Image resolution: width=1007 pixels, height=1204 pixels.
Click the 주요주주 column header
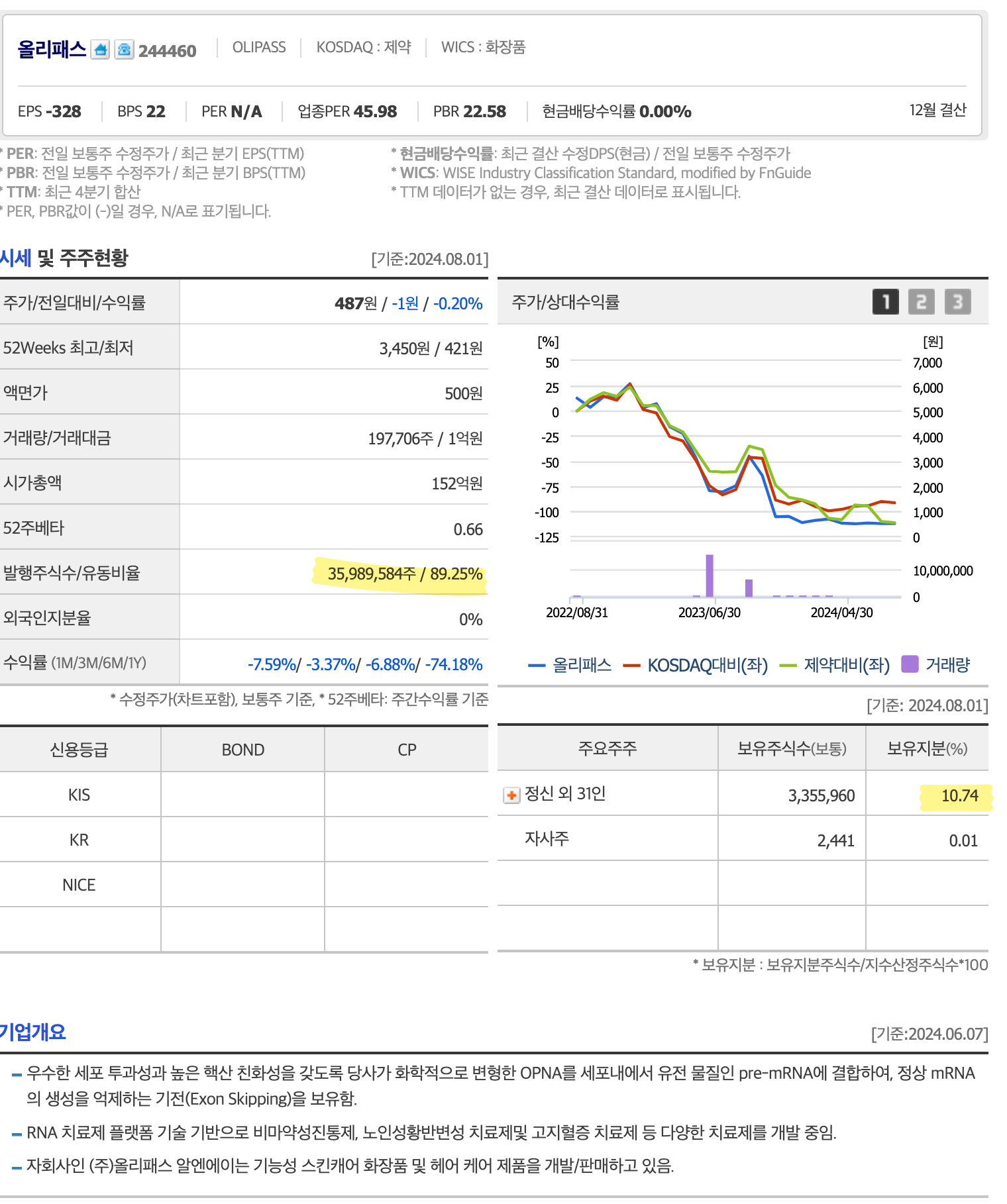[x=608, y=748]
